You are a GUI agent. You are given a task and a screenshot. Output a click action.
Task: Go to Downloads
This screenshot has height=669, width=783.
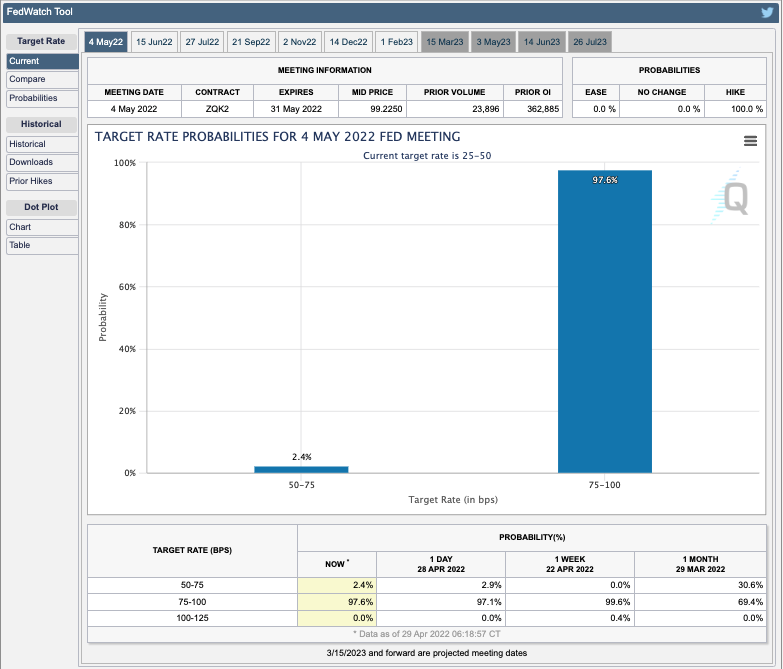pos(42,162)
